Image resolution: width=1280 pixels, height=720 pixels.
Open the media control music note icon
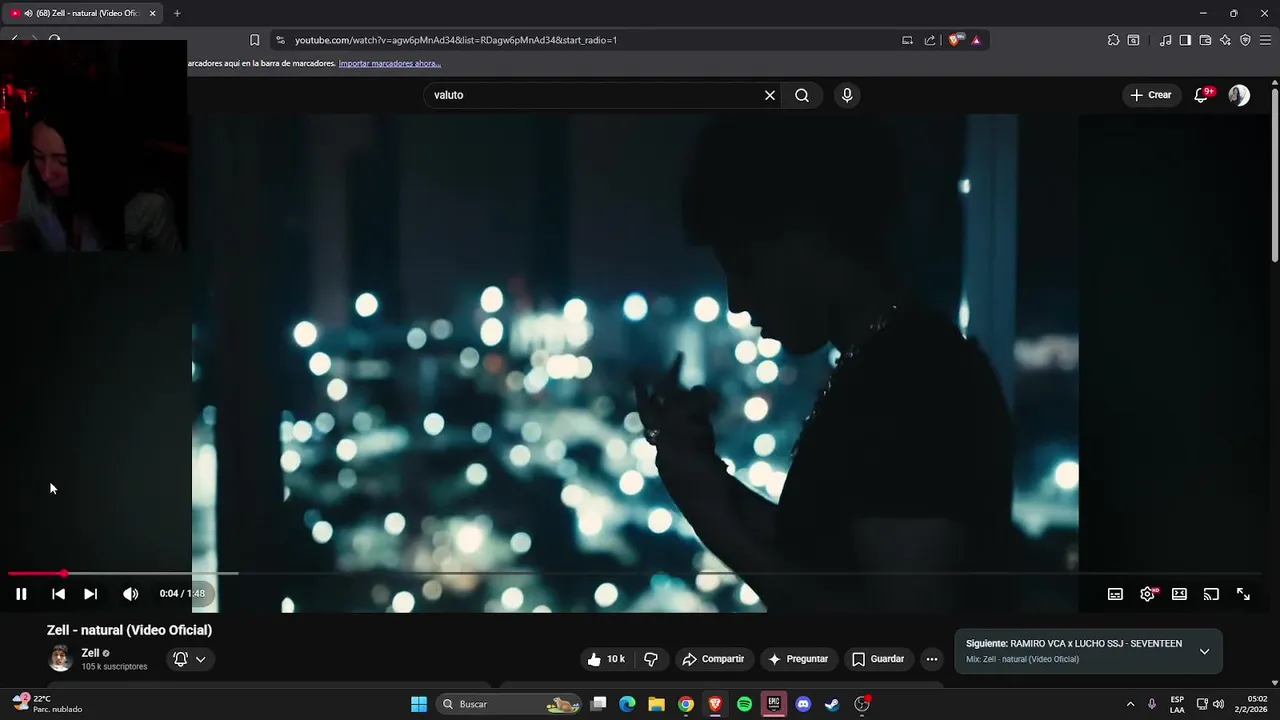1165,40
